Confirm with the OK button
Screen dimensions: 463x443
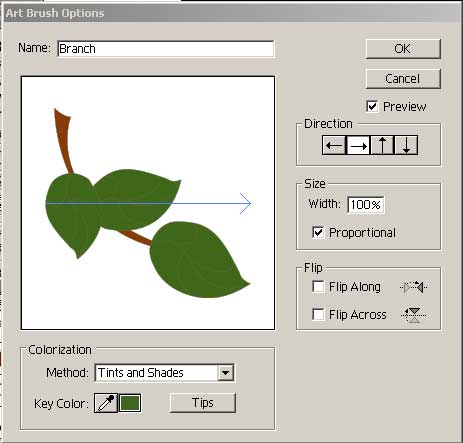[403, 49]
